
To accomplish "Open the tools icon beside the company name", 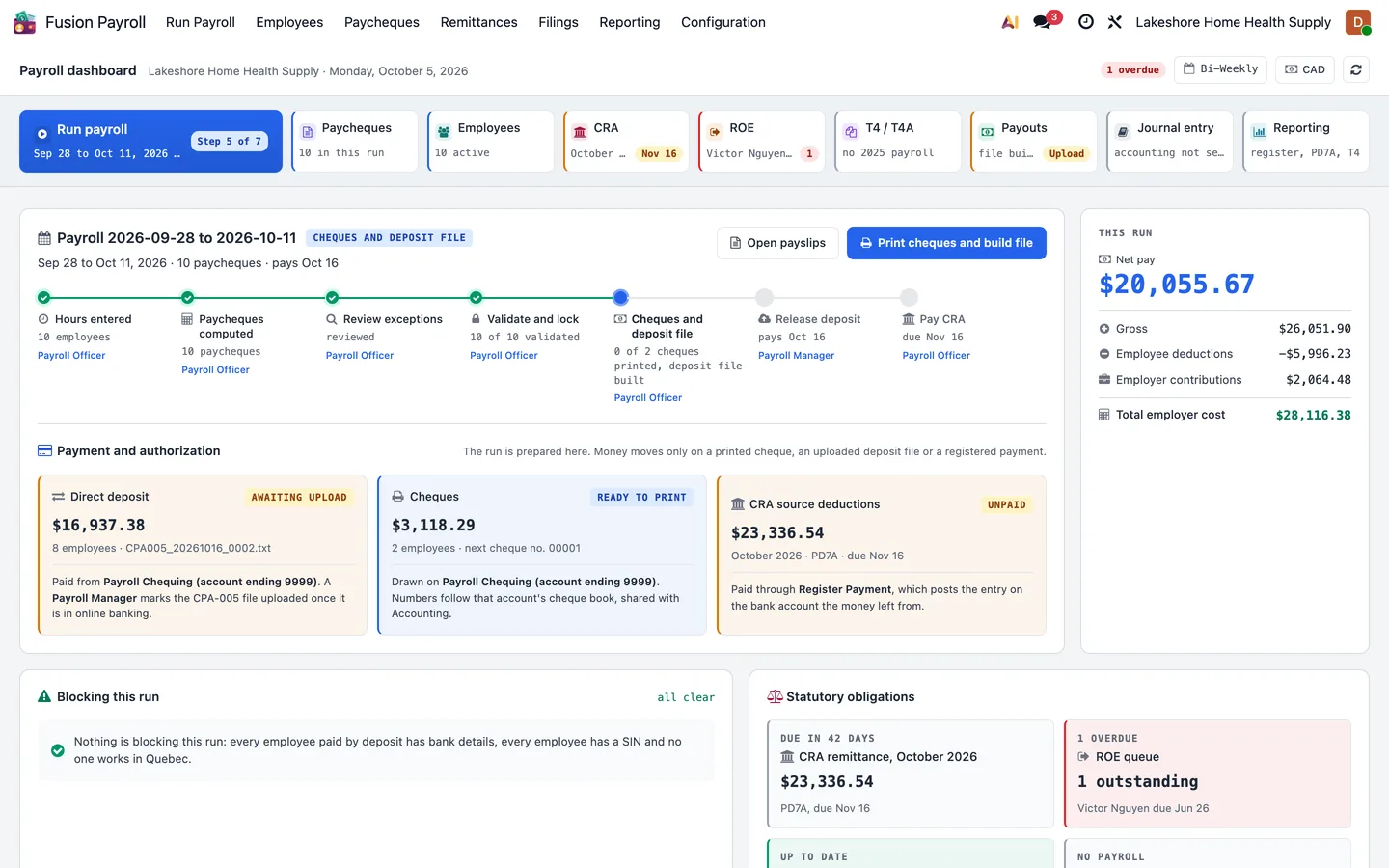I will 1115,22.
